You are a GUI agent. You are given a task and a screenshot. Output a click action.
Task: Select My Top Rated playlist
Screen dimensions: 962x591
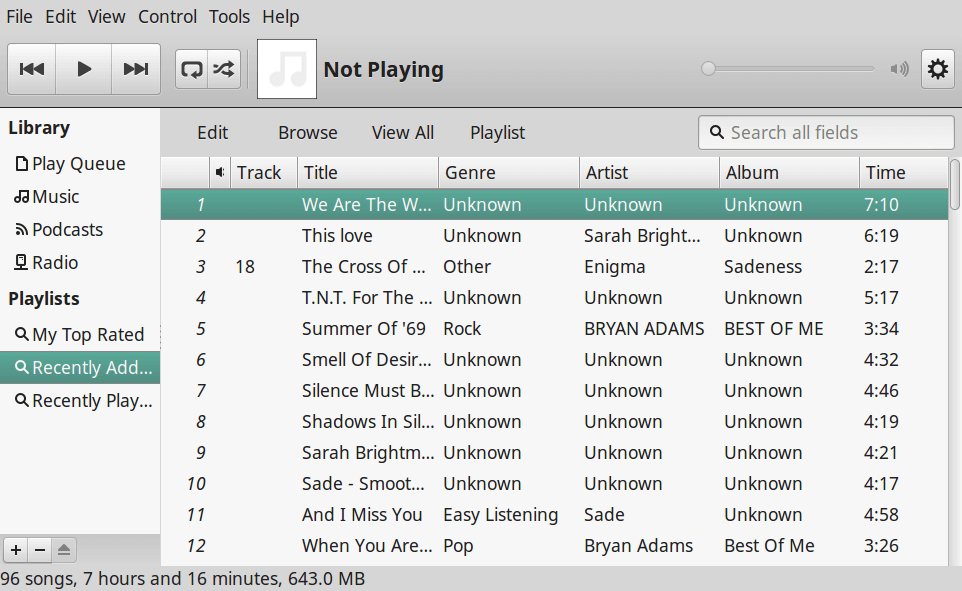tap(80, 334)
